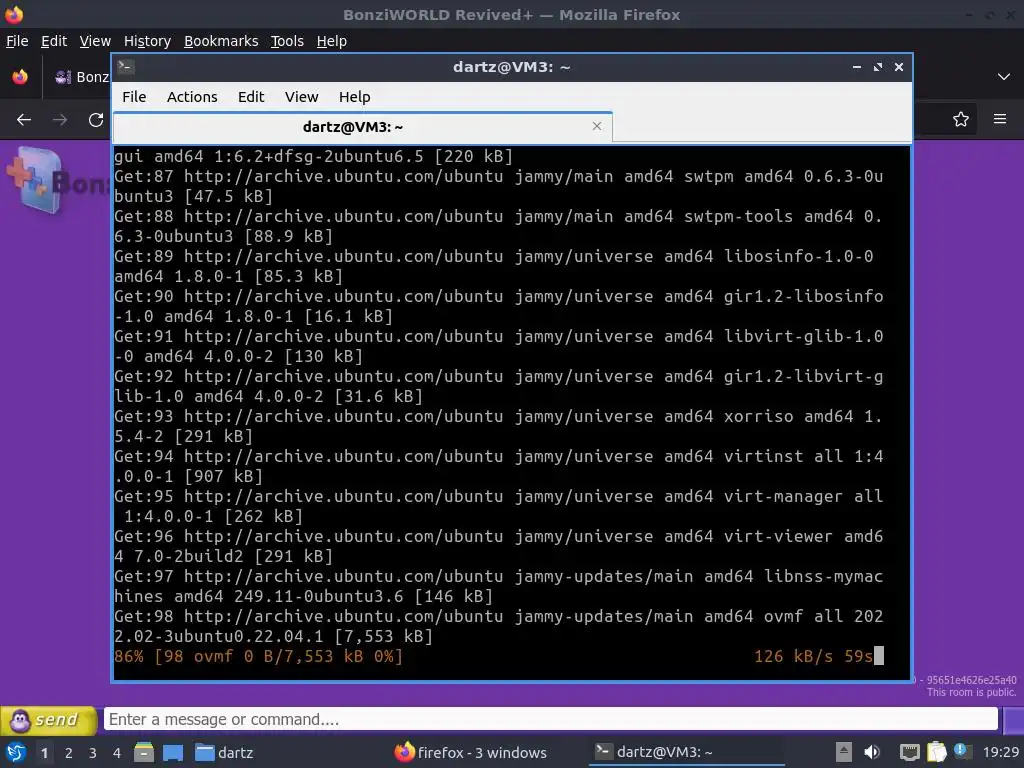Screen dimensions: 1024x768
Task: Close the dartz@VM3: ~ terminal tab
Action: (x=597, y=126)
